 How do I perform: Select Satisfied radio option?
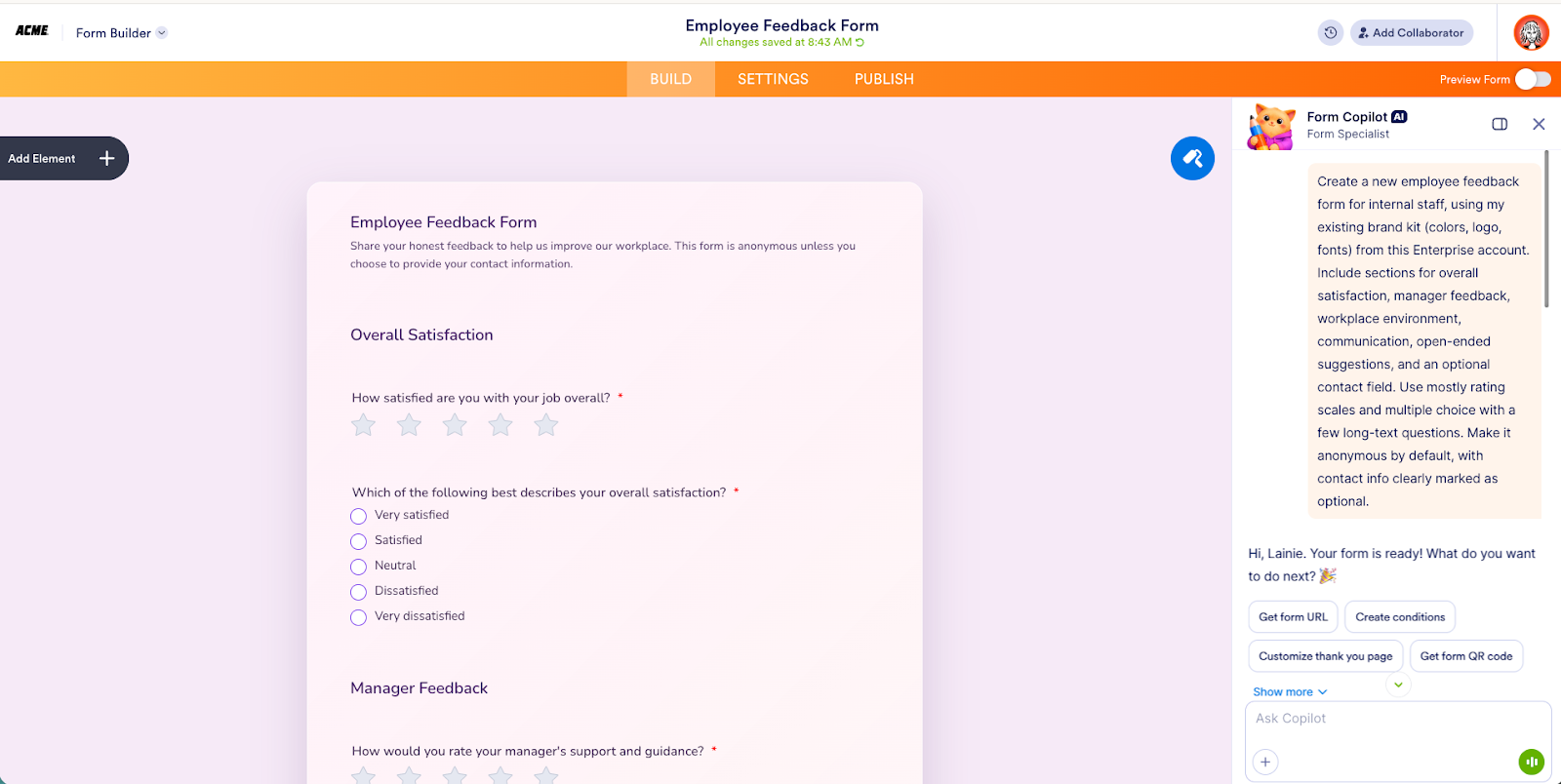click(358, 541)
